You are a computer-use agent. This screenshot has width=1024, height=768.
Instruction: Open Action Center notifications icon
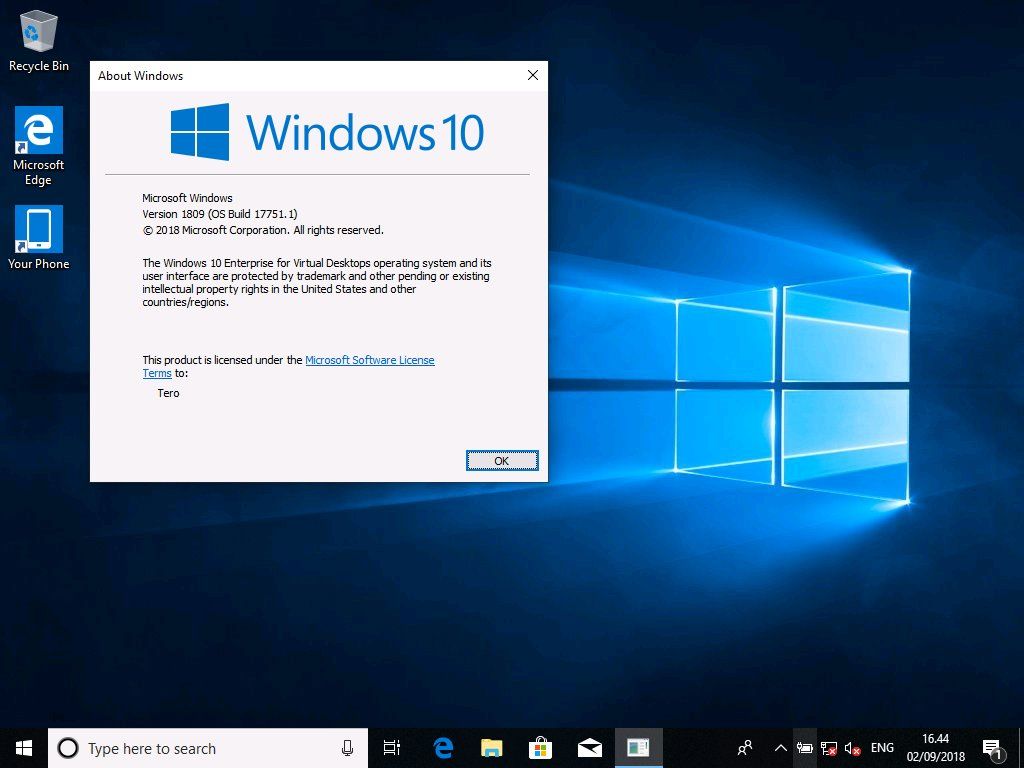tap(992, 748)
